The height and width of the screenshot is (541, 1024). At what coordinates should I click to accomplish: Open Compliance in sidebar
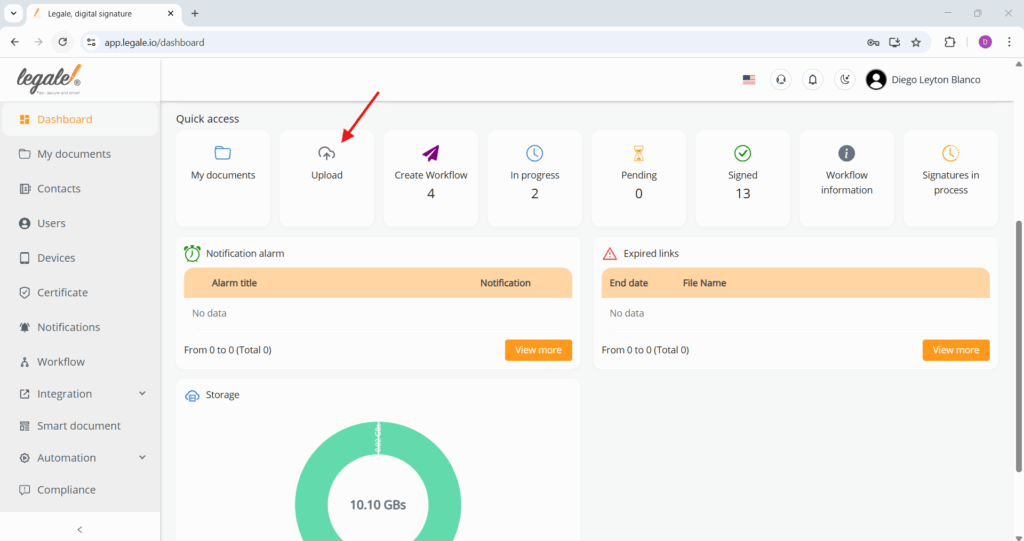click(80, 490)
